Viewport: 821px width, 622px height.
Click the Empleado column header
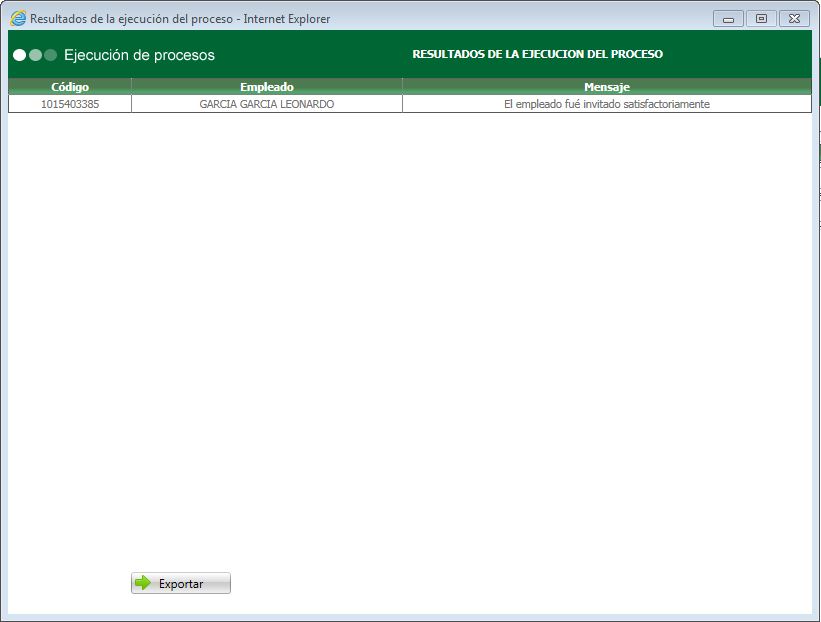pos(266,87)
